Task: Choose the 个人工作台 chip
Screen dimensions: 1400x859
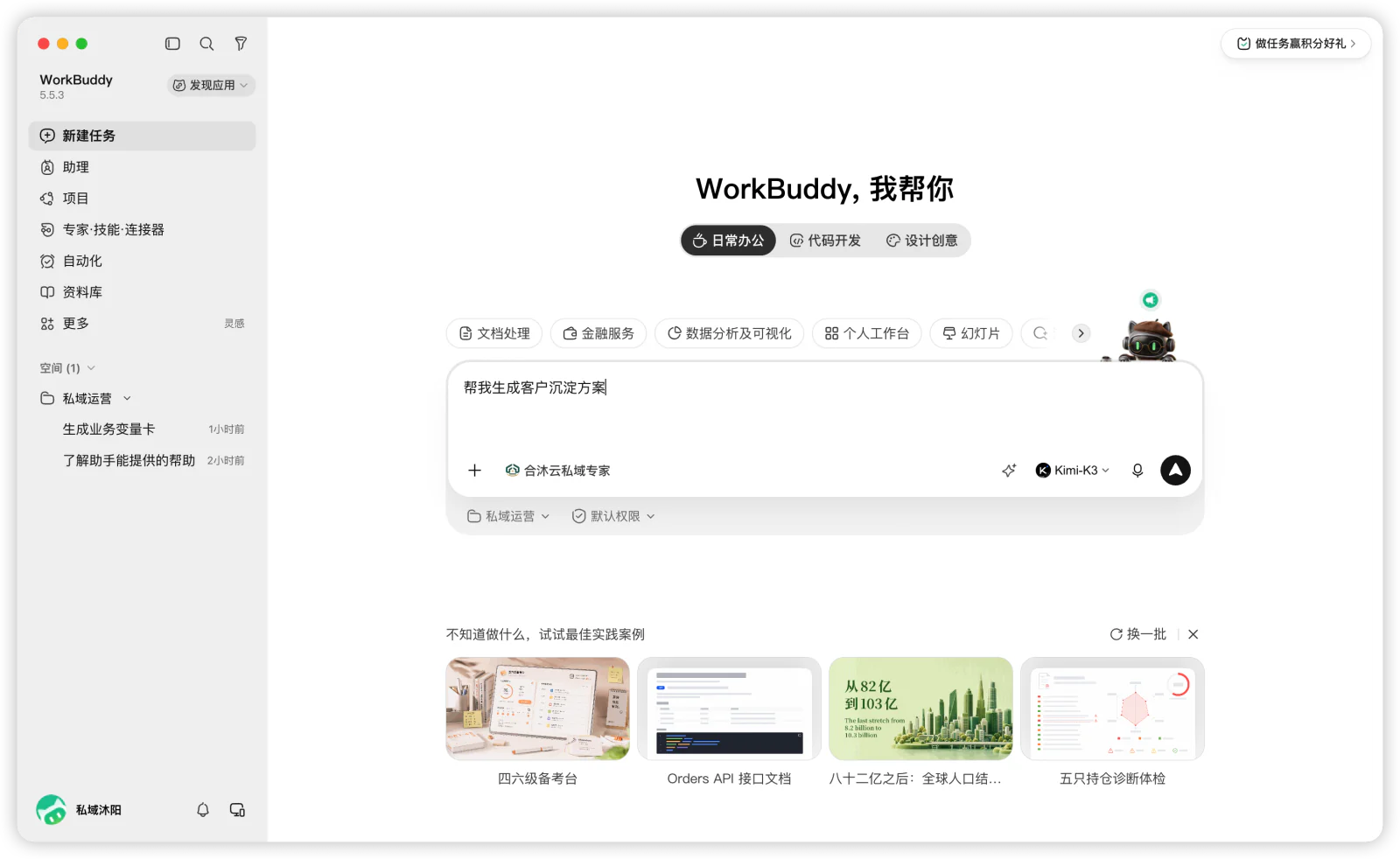Action: click(867, 333)
